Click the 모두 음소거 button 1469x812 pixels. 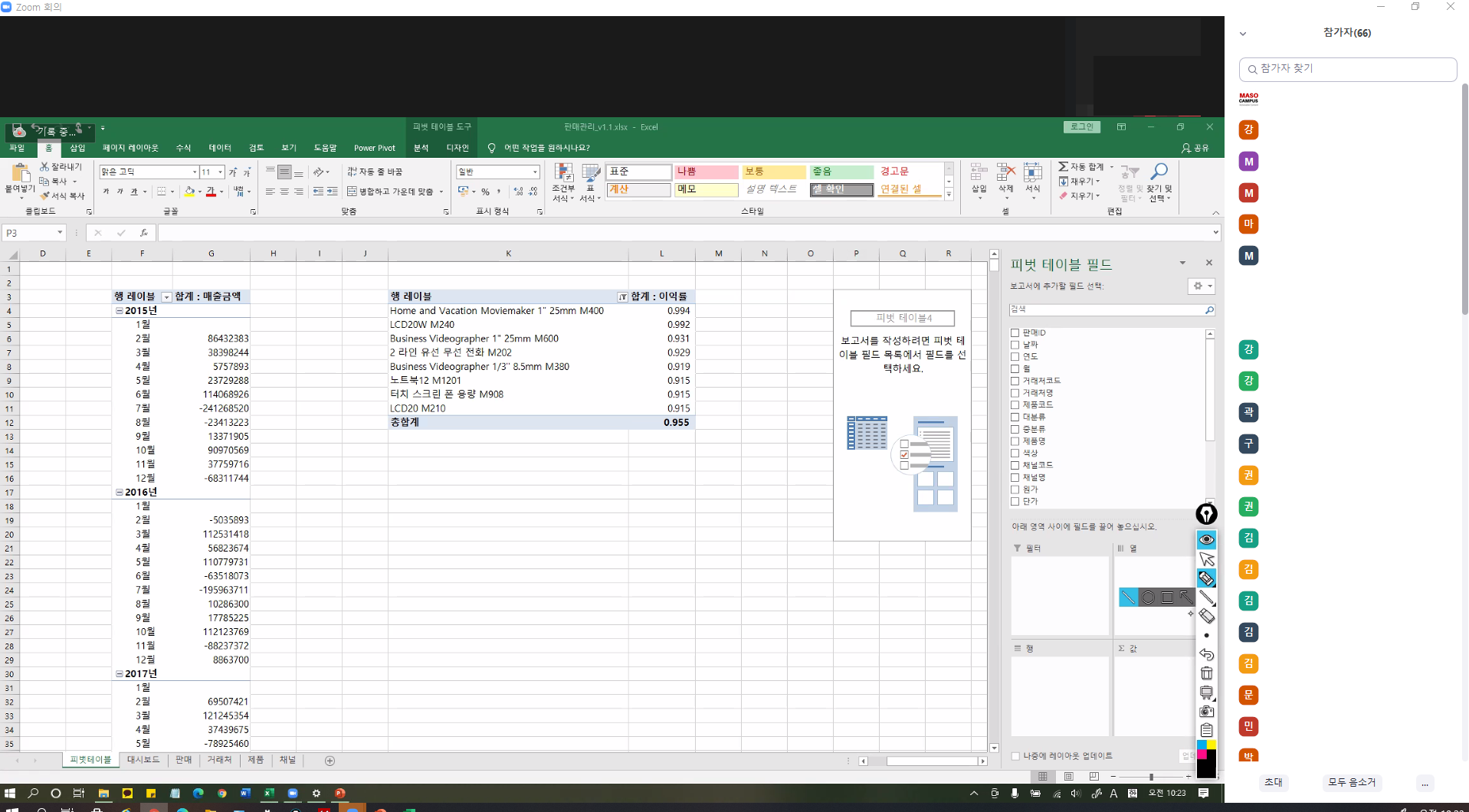point(1351,782)
